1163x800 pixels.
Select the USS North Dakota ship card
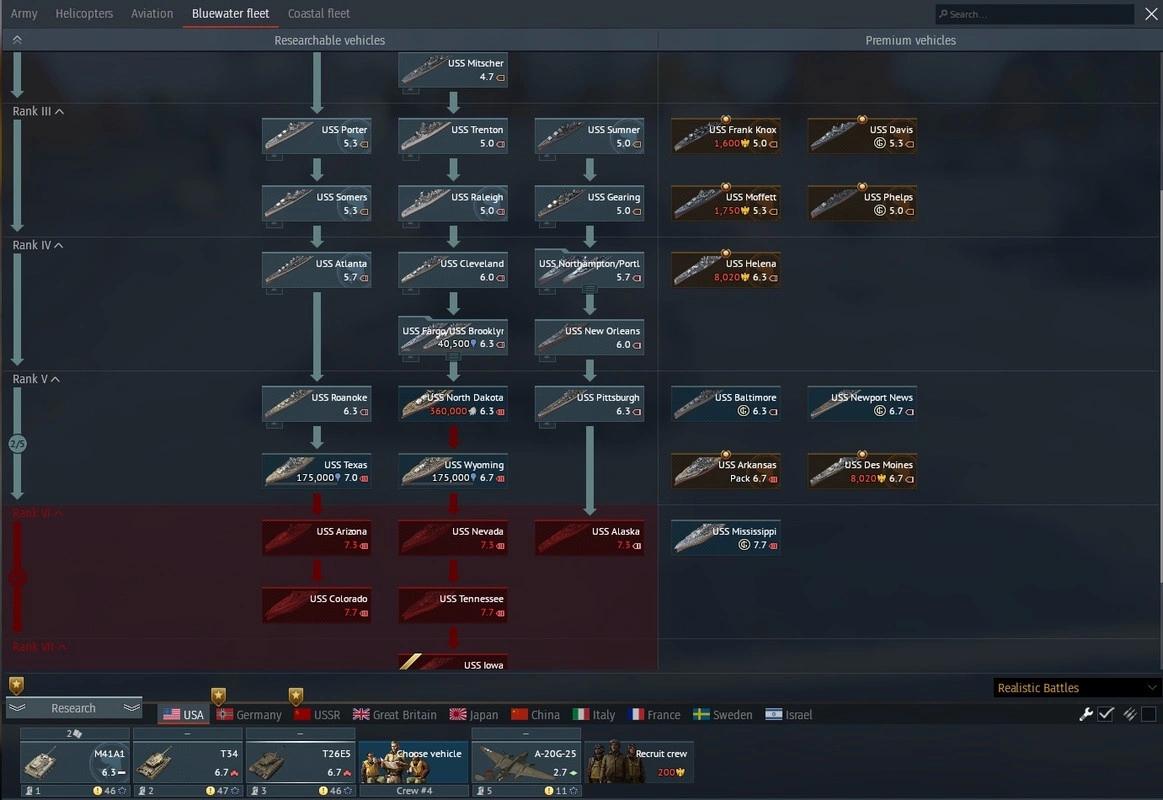pos(452,404)
